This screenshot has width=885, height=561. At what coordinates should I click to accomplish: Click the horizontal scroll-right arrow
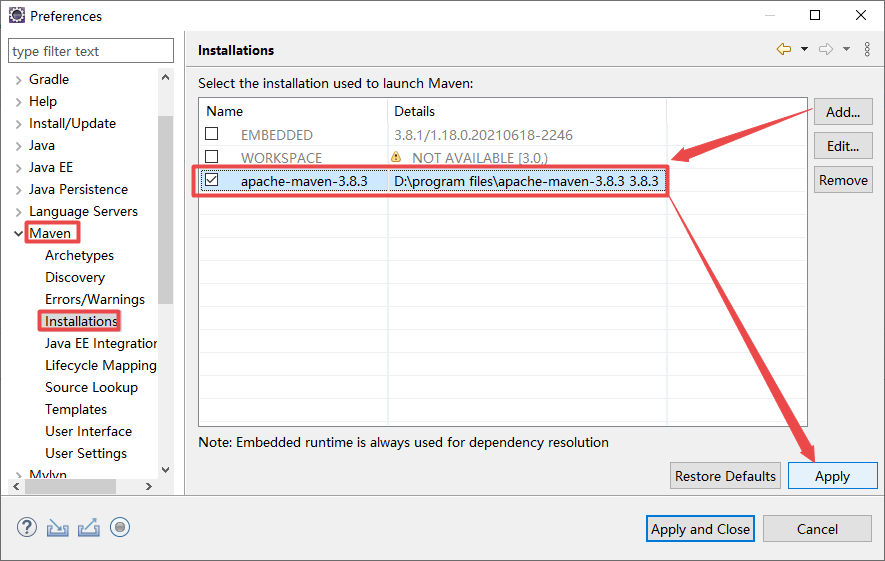[x=148, y=486]
